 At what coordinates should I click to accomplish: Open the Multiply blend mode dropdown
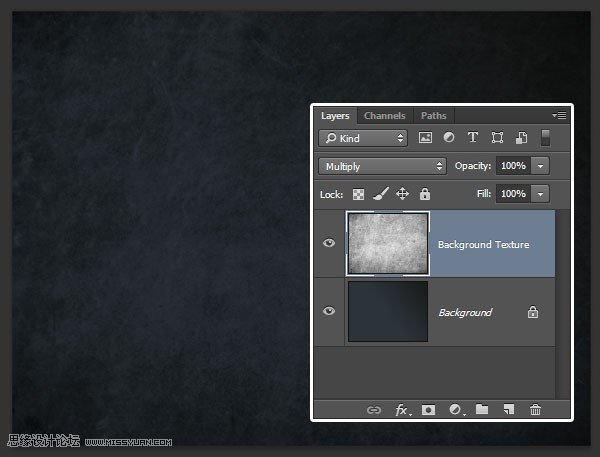pos(382,166)
